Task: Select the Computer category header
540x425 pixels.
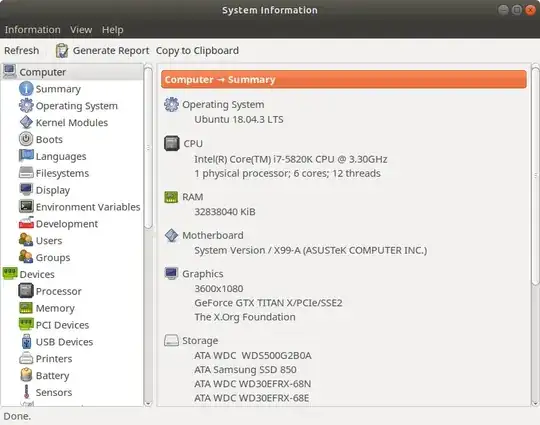Action: point(42,72)
